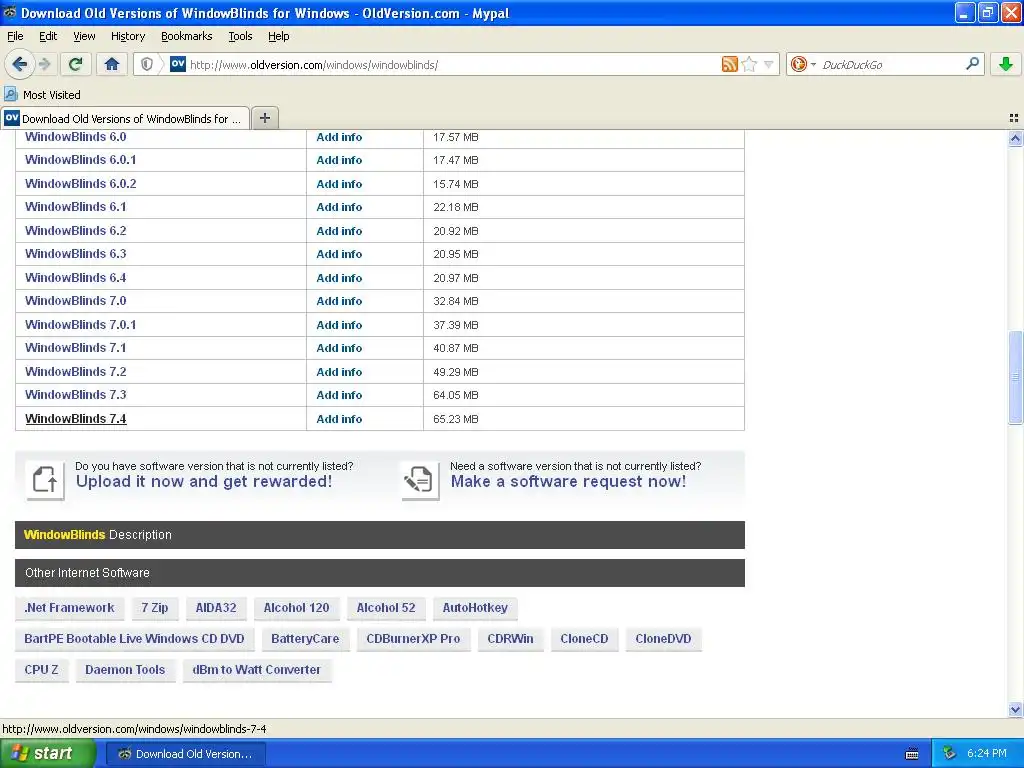Image resolution: width=1024 pixels, height=768 pixels.
Task: Click in the DuckDuckGo search field
Action: pyautogui.click(x=891, y=65)
